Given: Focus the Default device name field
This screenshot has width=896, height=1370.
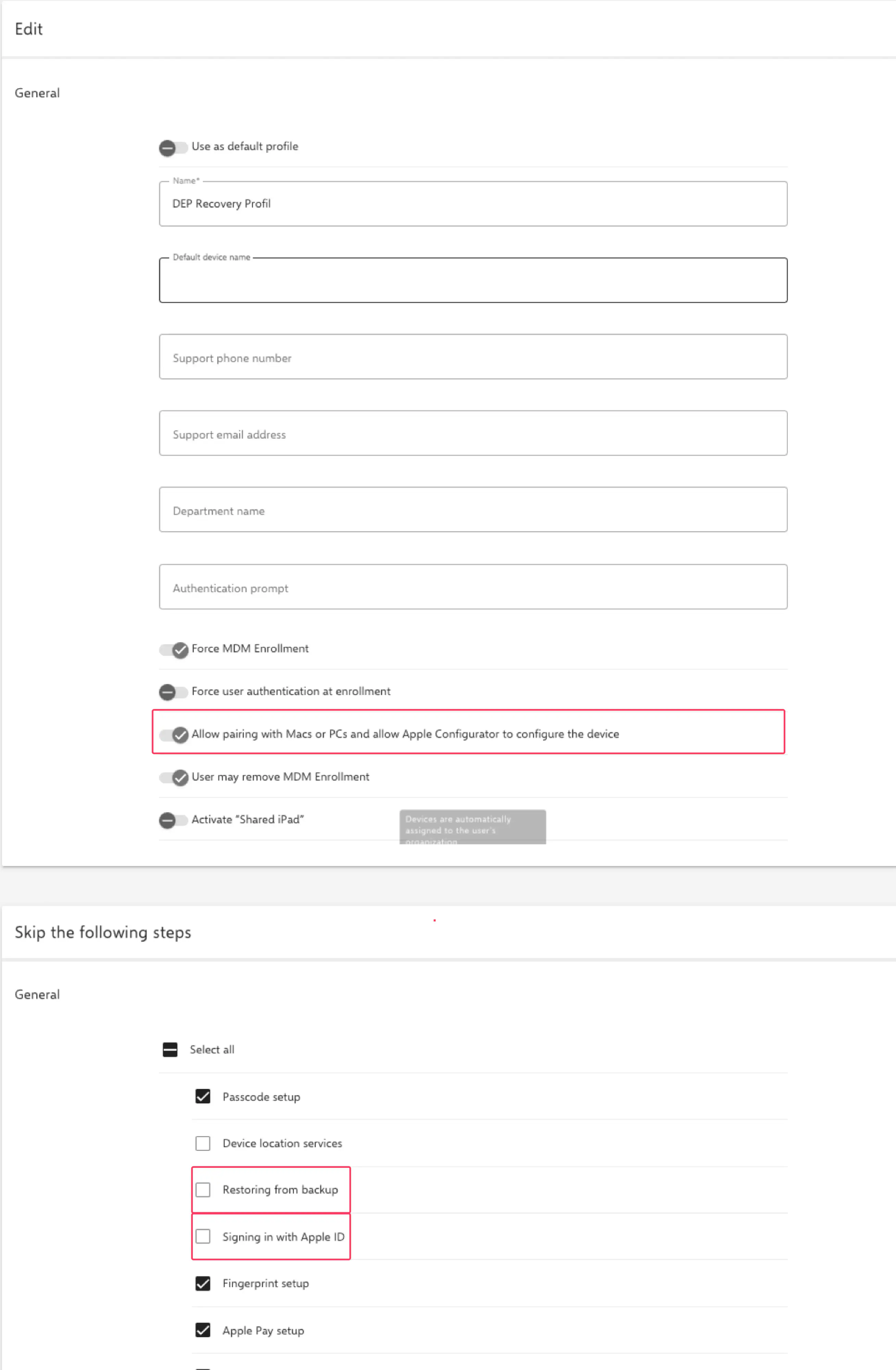Looking at the screenshot, I should (472, 280).
